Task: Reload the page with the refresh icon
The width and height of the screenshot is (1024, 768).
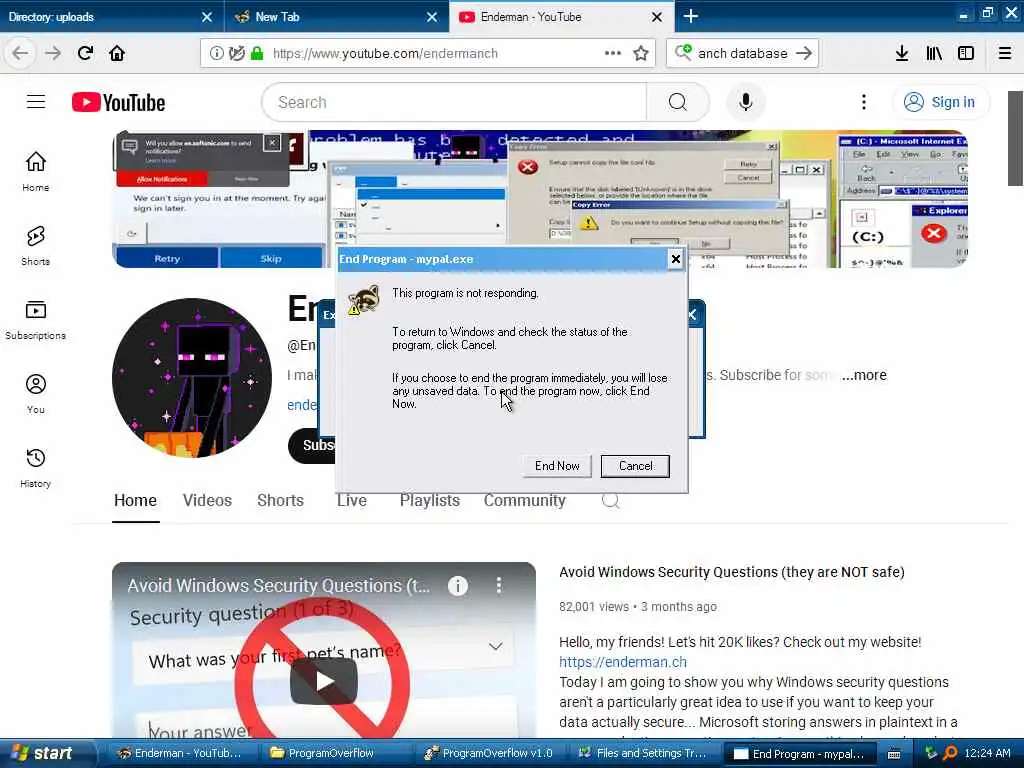Action: click(85, 54)
